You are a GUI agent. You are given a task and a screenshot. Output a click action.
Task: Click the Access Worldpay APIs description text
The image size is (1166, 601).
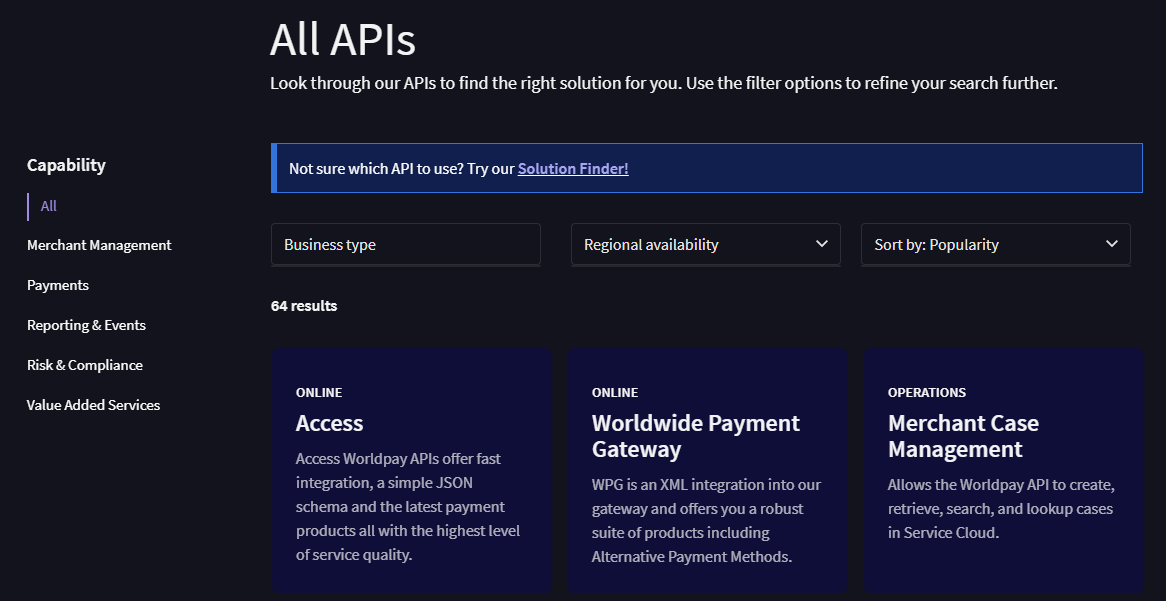coord(410,506)
